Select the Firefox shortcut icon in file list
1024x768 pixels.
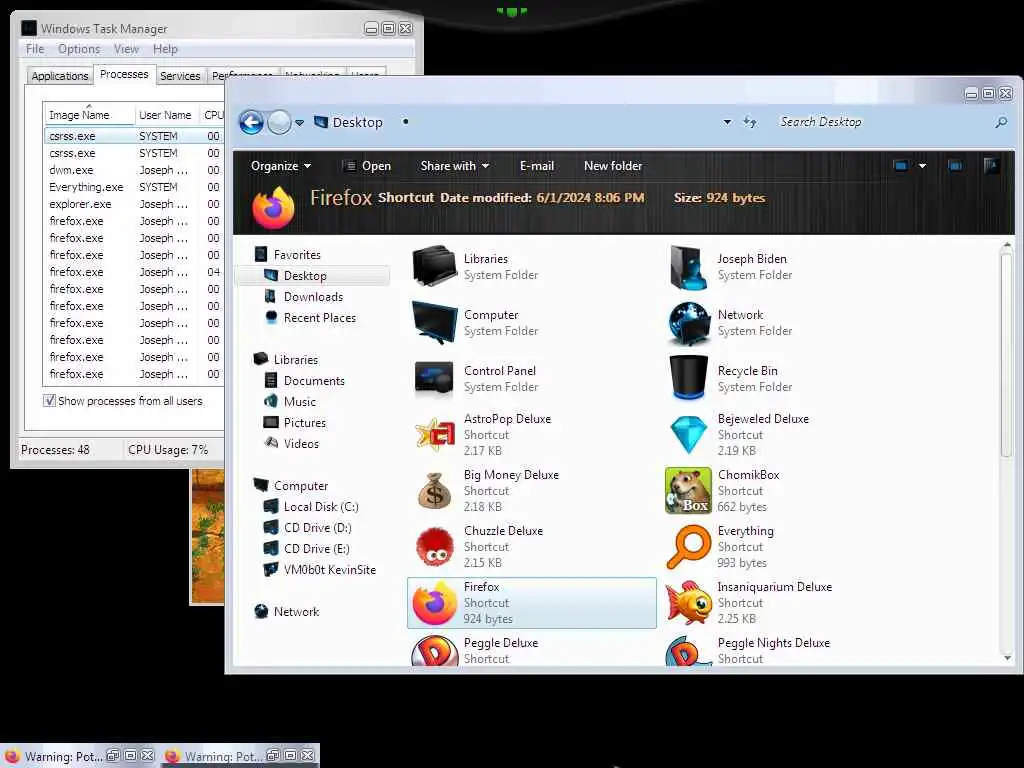pyautogui.click(x=434, y=603)
